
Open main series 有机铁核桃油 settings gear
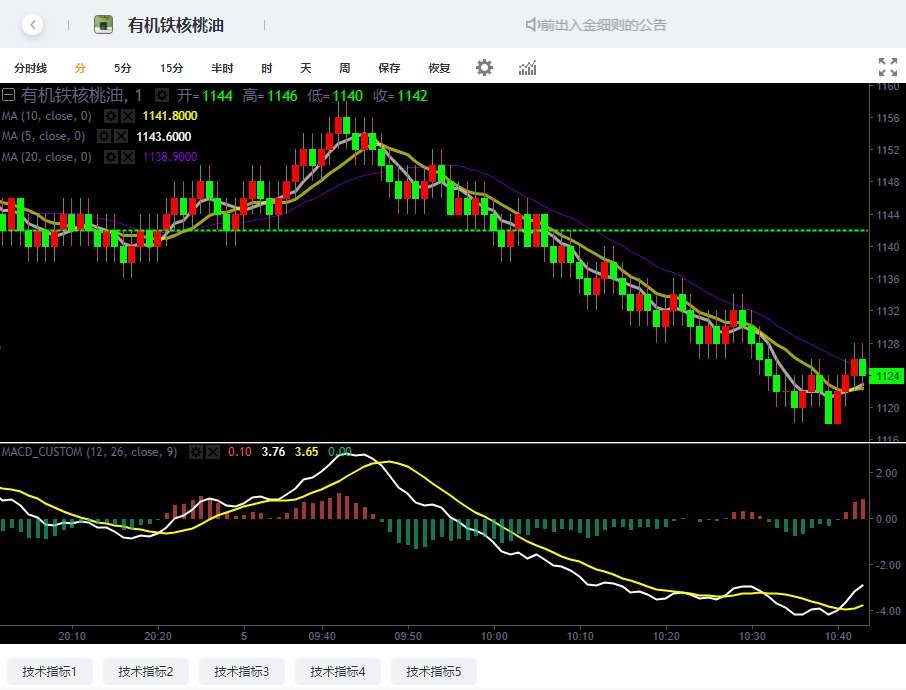click(161, 96)
